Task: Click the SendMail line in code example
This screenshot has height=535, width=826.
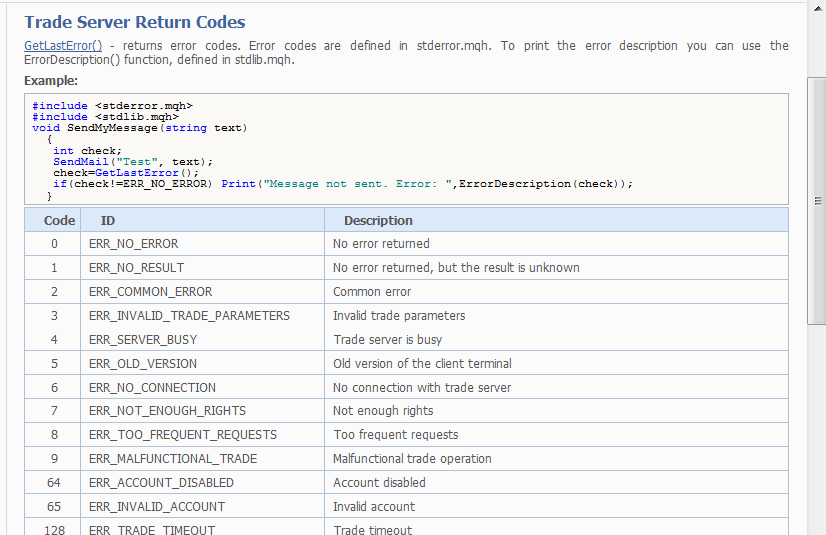Action: (x=133, y=162)
